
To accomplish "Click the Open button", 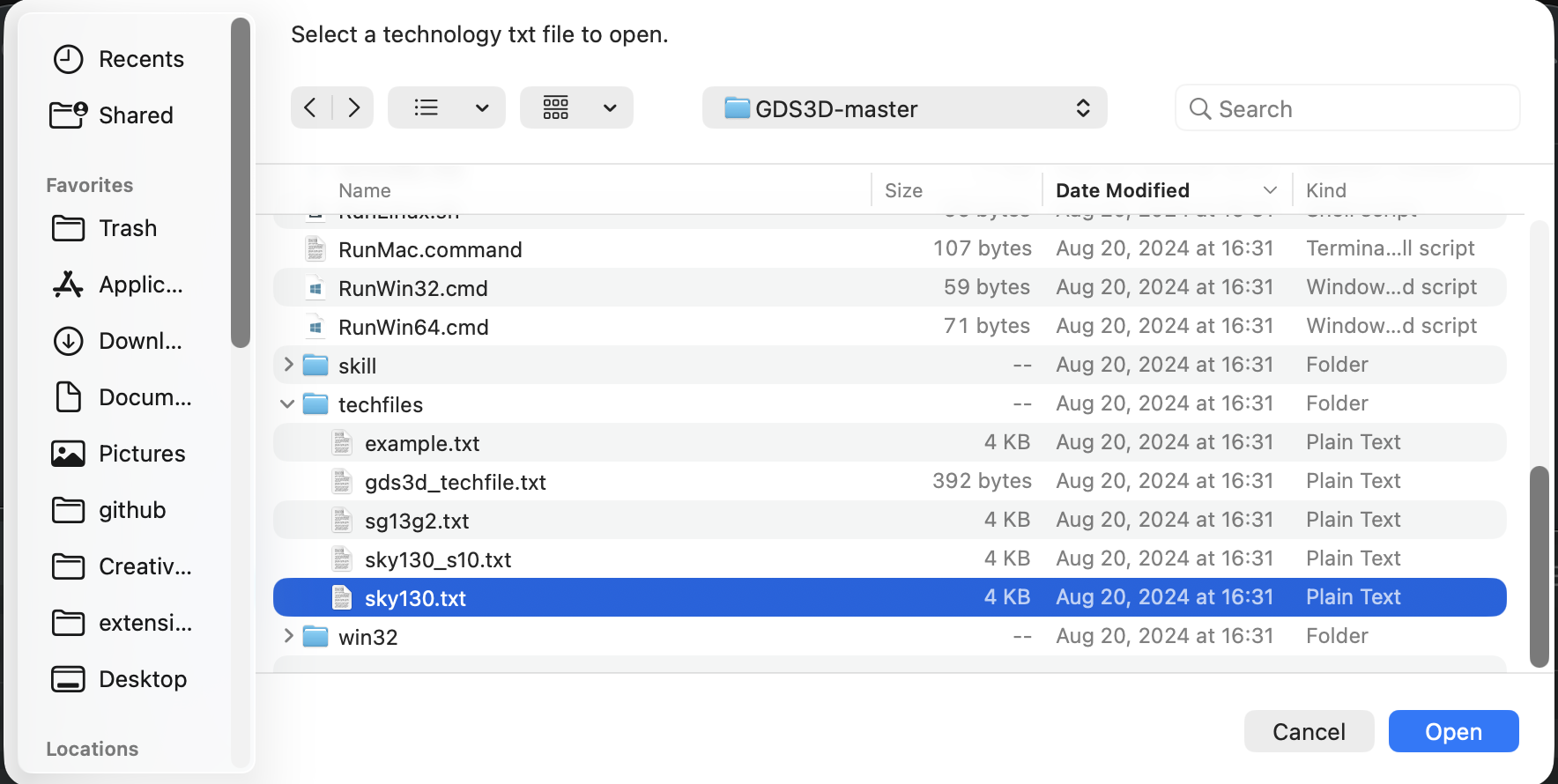I will [1452, 731].
